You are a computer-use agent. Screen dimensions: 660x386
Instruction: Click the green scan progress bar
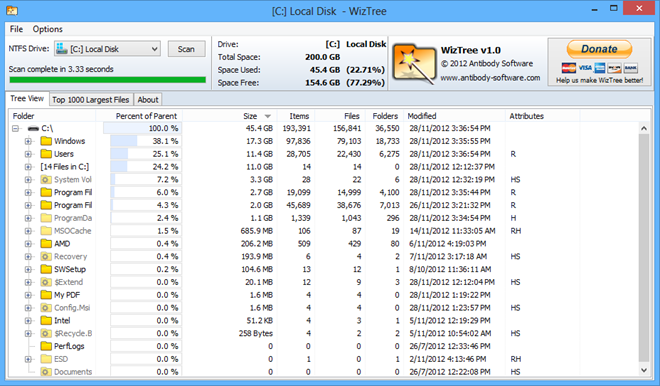pos(107,80)
